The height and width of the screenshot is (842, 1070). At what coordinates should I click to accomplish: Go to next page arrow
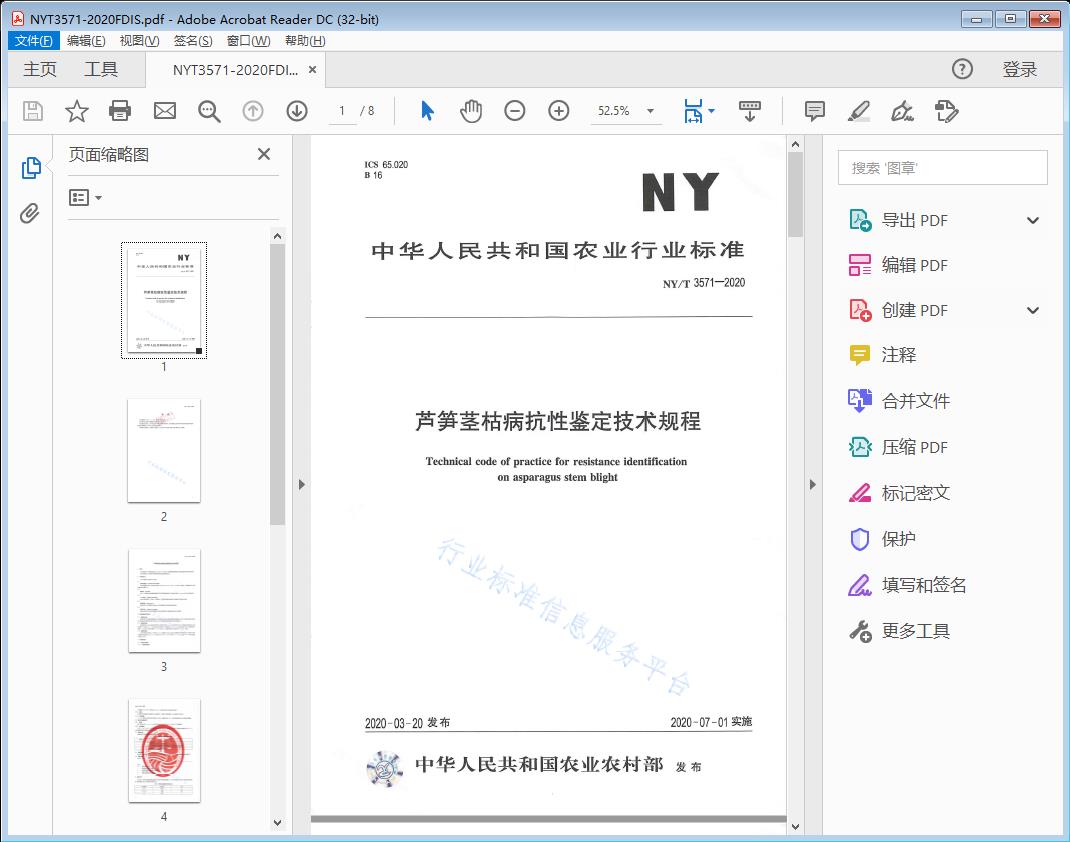297,111
